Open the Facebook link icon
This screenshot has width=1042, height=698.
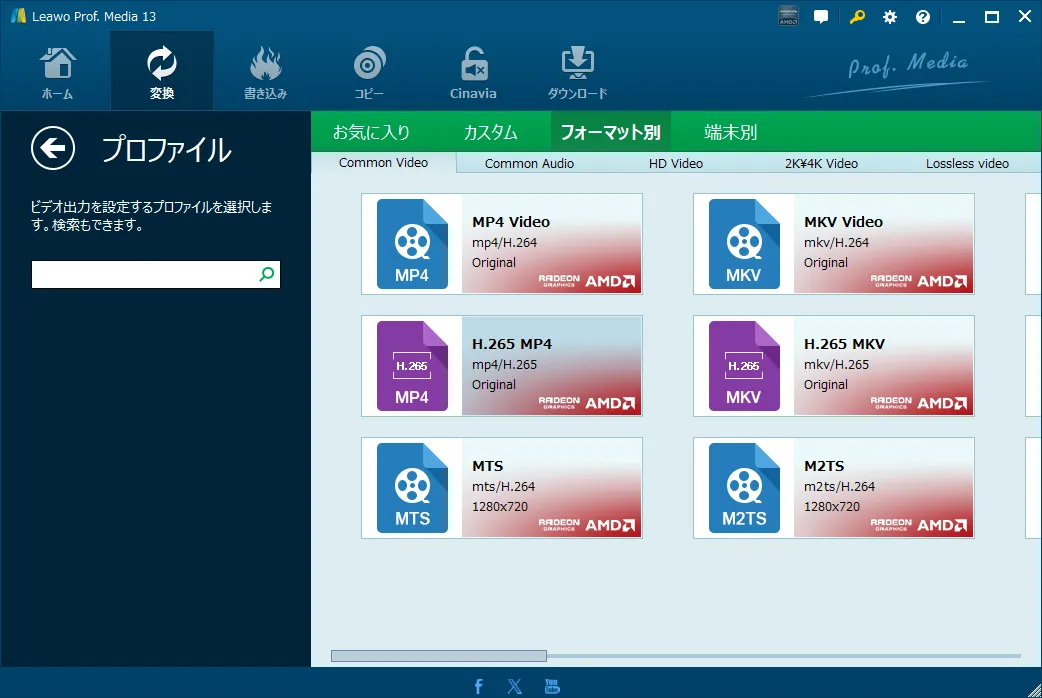click(478, 686)
